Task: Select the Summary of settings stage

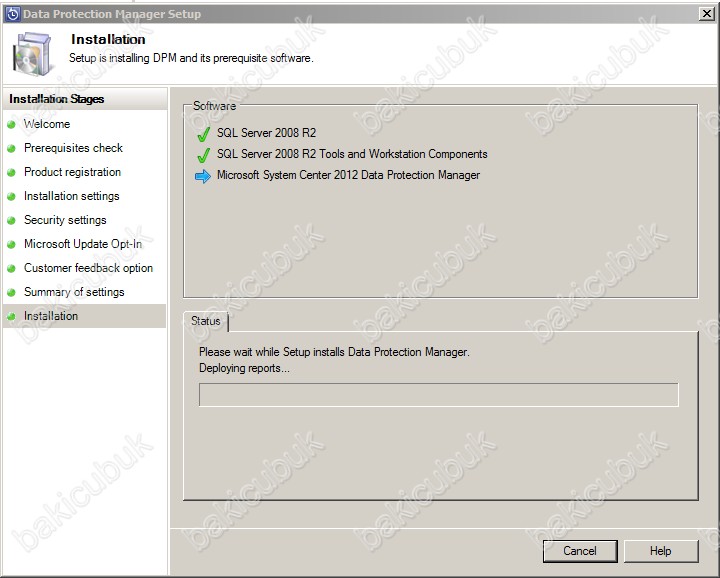Action: click(74, 292)
